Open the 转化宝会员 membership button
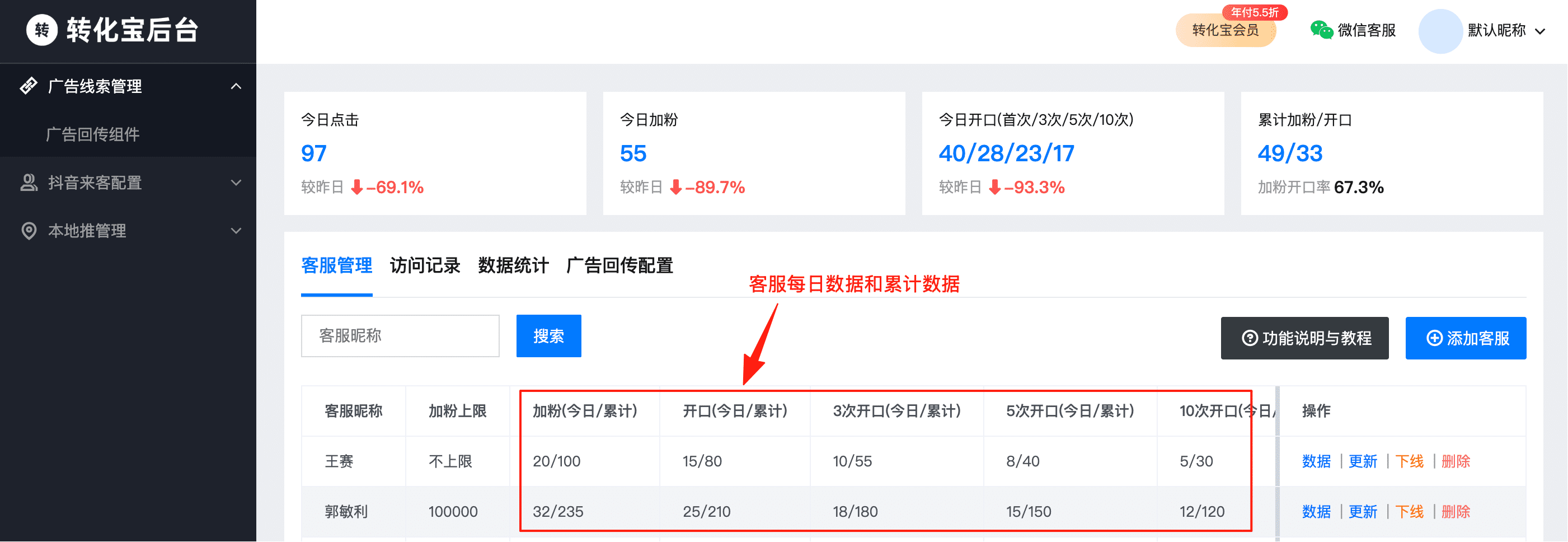1568x542 pixels. coord(1225,30)
